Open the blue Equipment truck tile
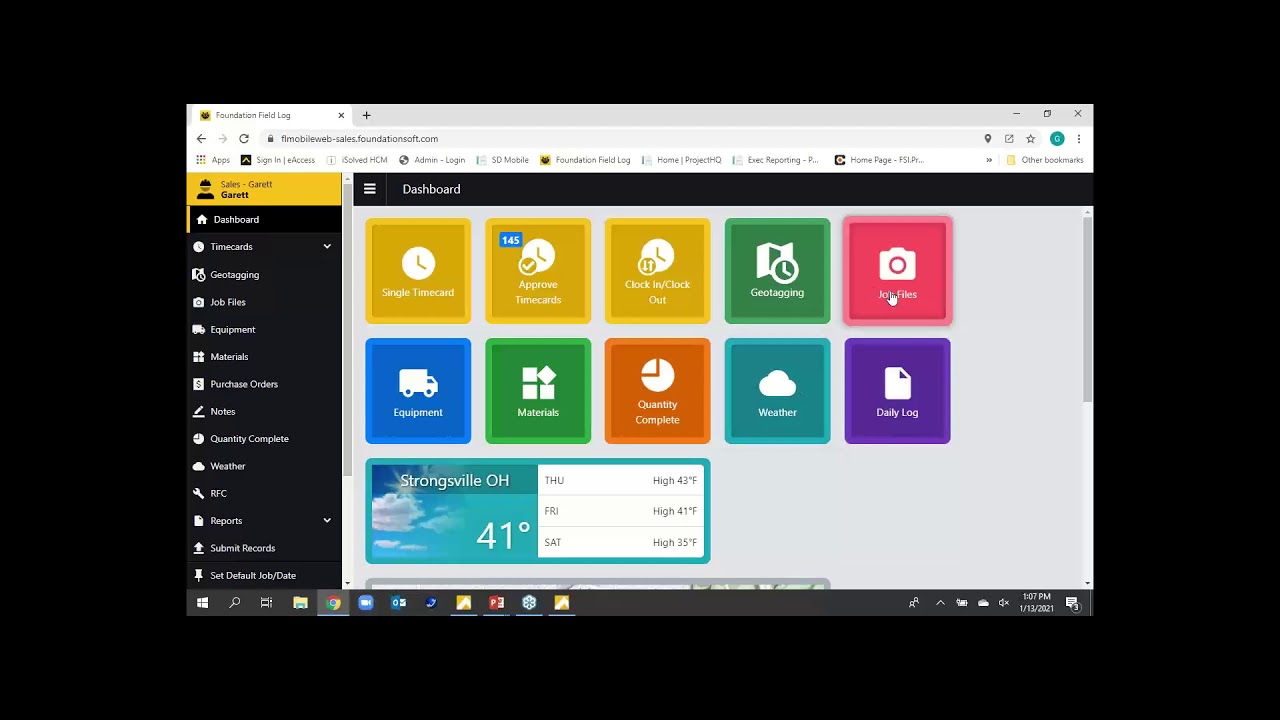 click(418, 391)
